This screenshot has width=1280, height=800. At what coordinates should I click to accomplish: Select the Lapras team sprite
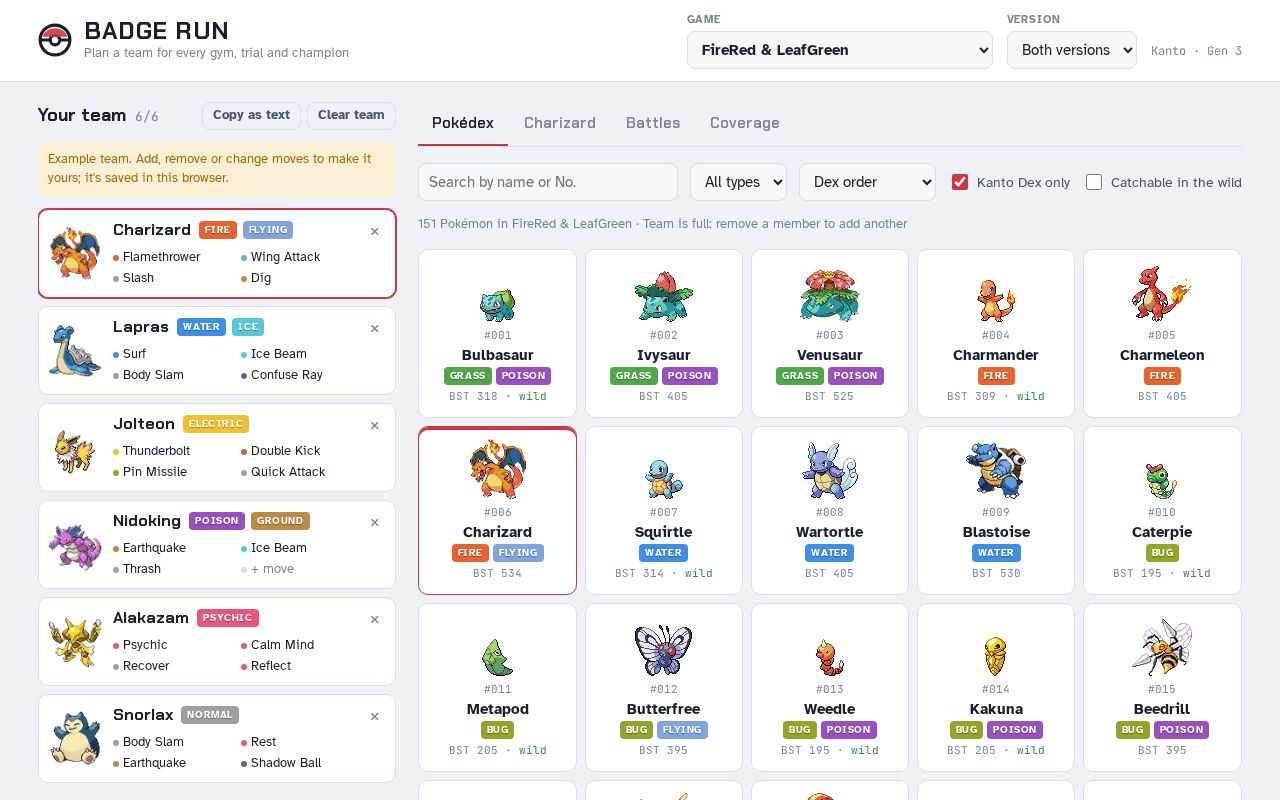pos(75,350)
